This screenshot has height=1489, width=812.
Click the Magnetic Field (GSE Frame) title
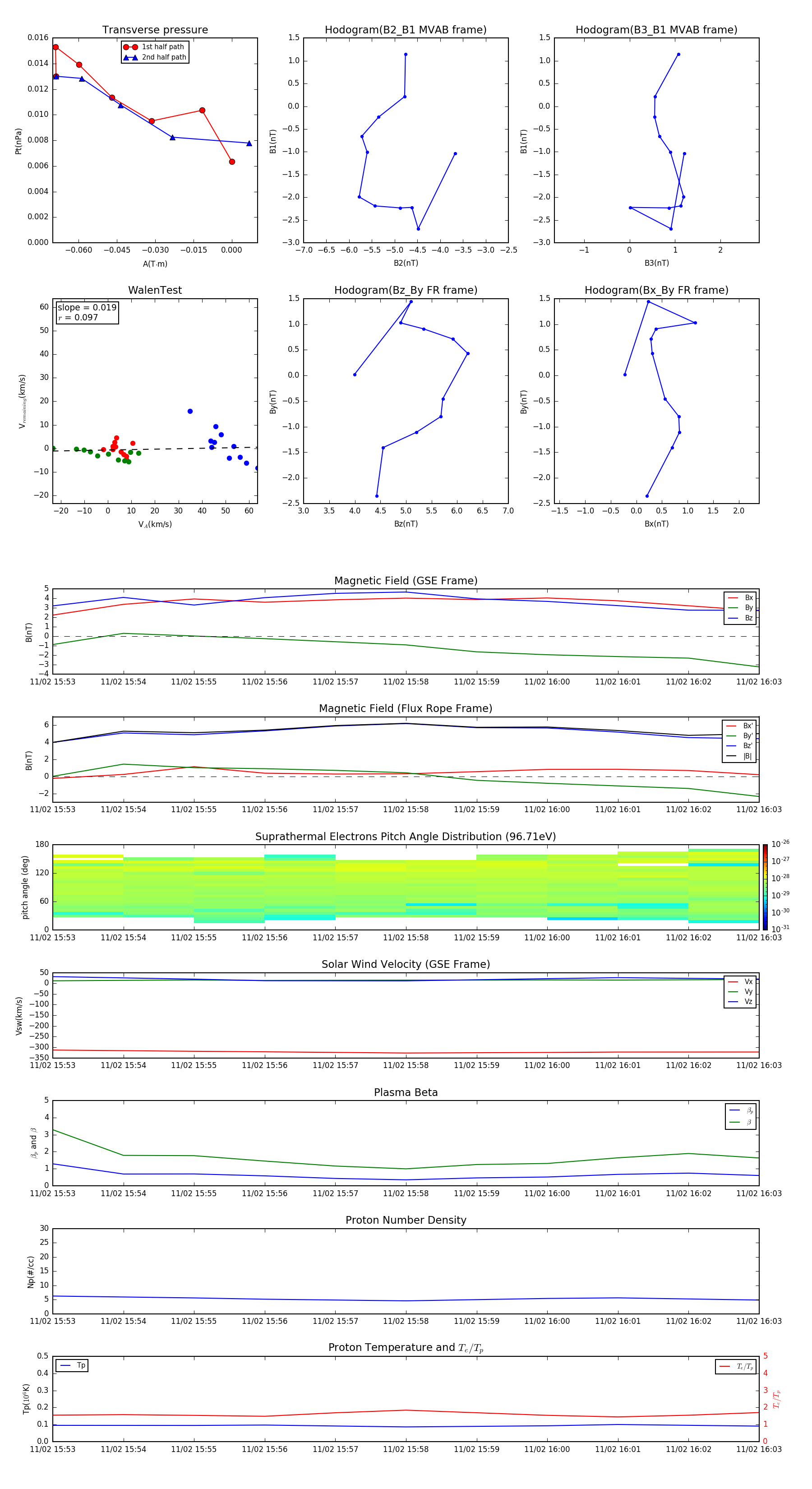tap(406, 581)
